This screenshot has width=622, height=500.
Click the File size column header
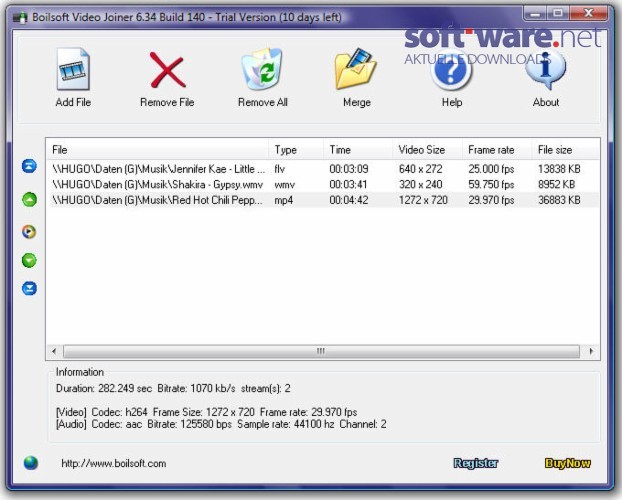click(x=565, y=150)
